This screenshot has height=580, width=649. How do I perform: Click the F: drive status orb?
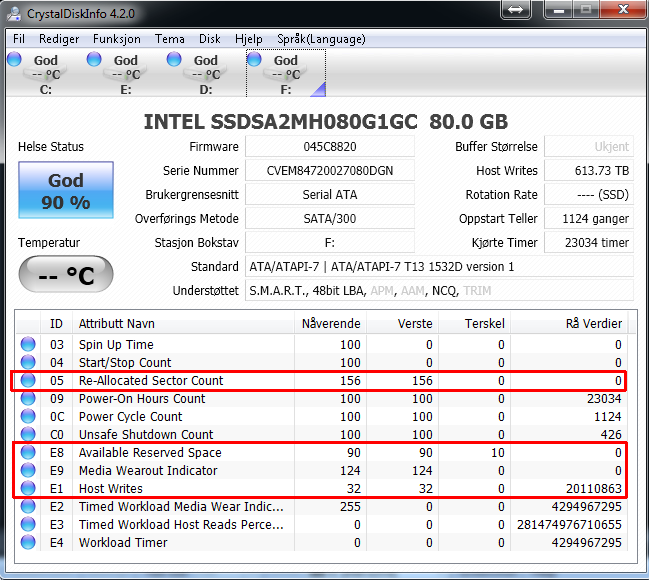[x=254, y=59]
